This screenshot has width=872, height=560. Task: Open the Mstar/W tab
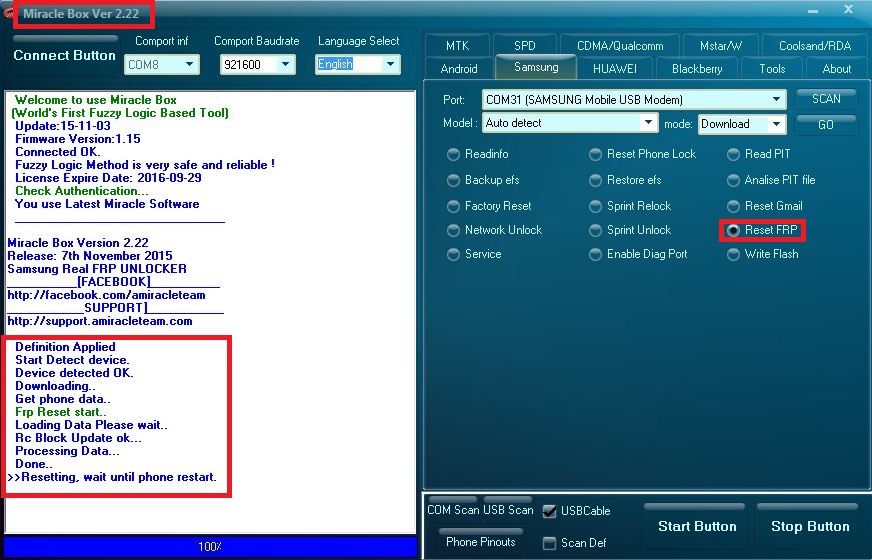721,46
